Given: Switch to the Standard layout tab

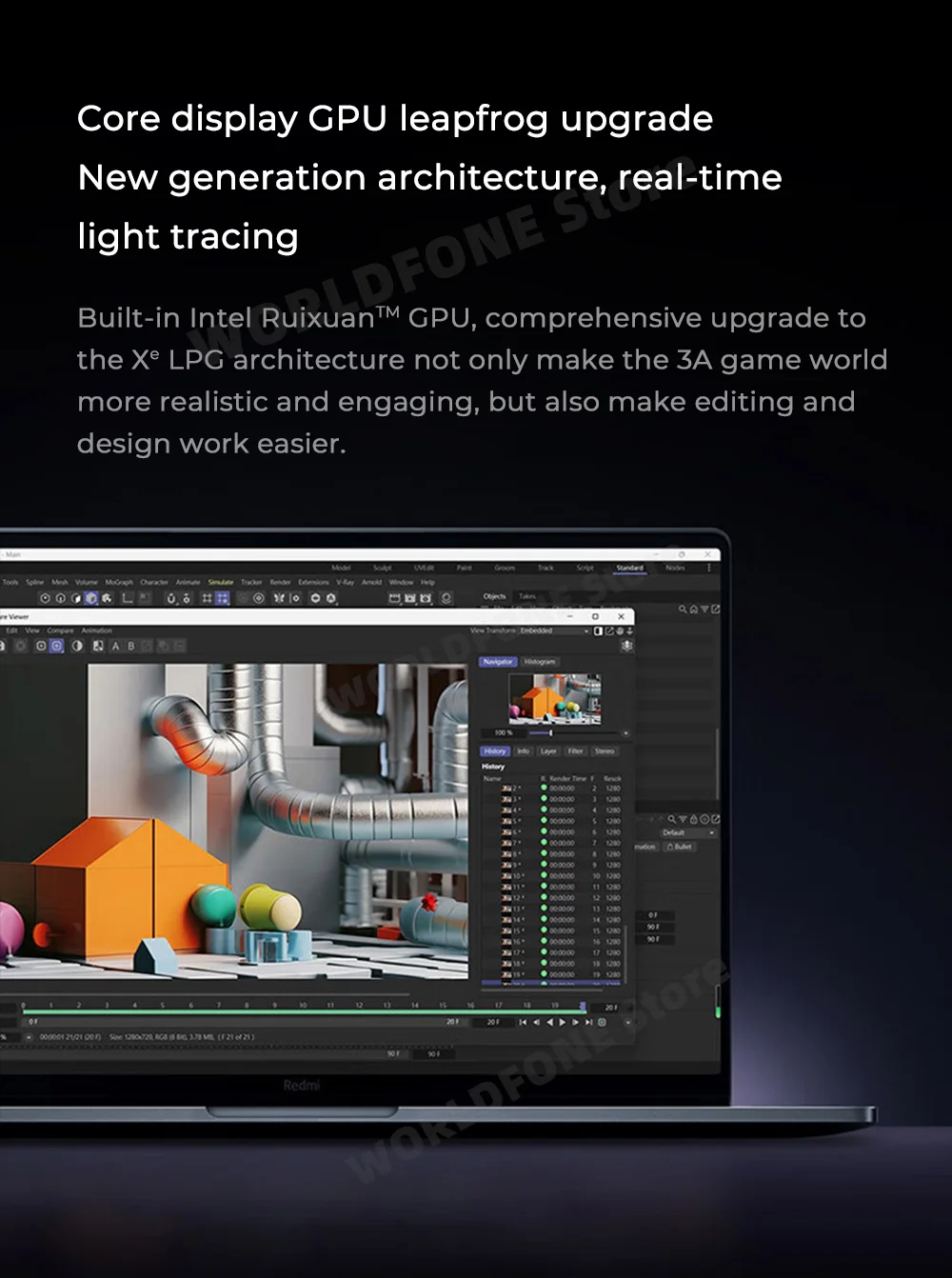Looking at the screenshot, I should [630, 568].
